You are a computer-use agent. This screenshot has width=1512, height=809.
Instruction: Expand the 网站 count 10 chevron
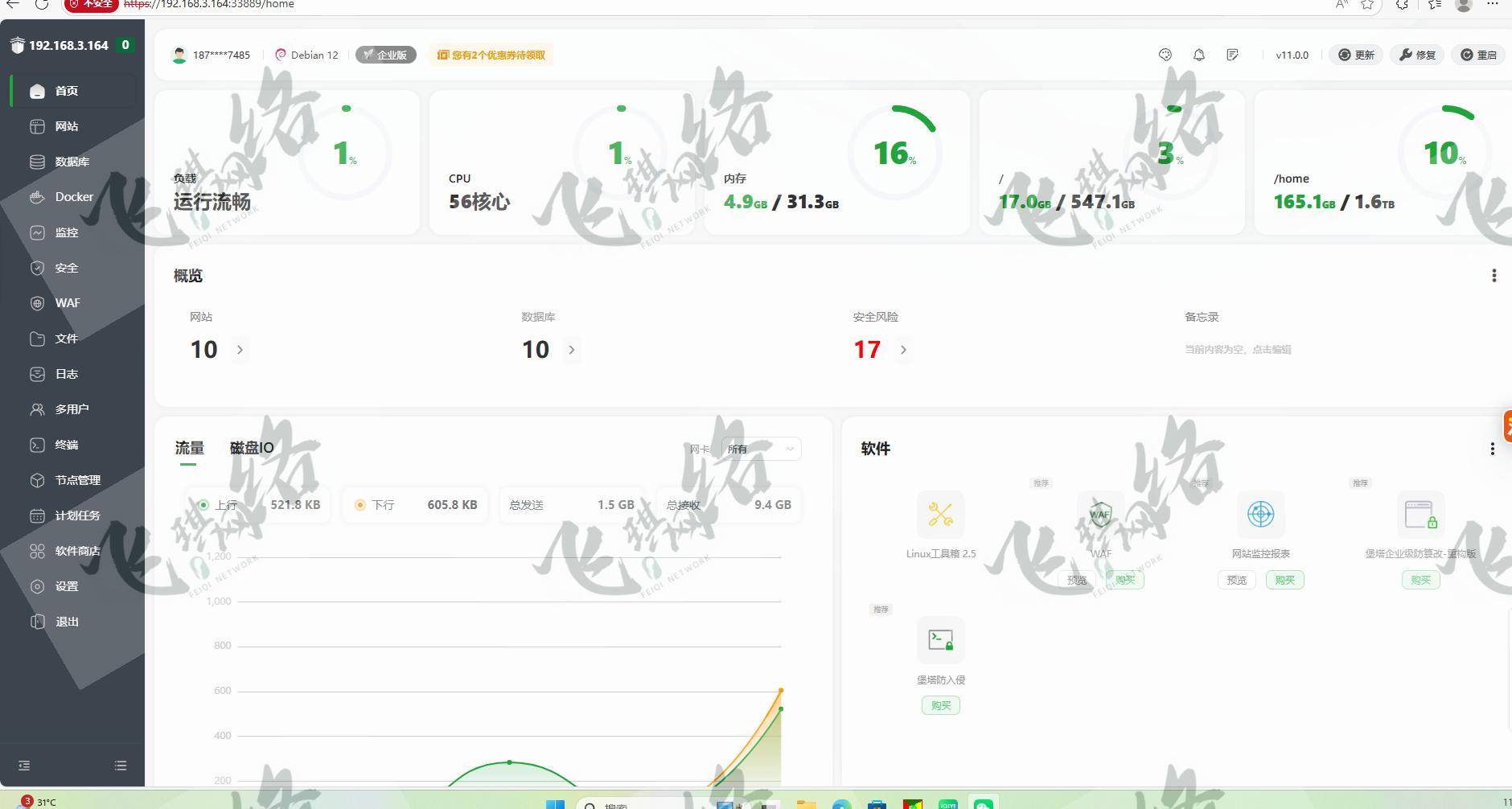pyautogui.click(x=240, y=350)
